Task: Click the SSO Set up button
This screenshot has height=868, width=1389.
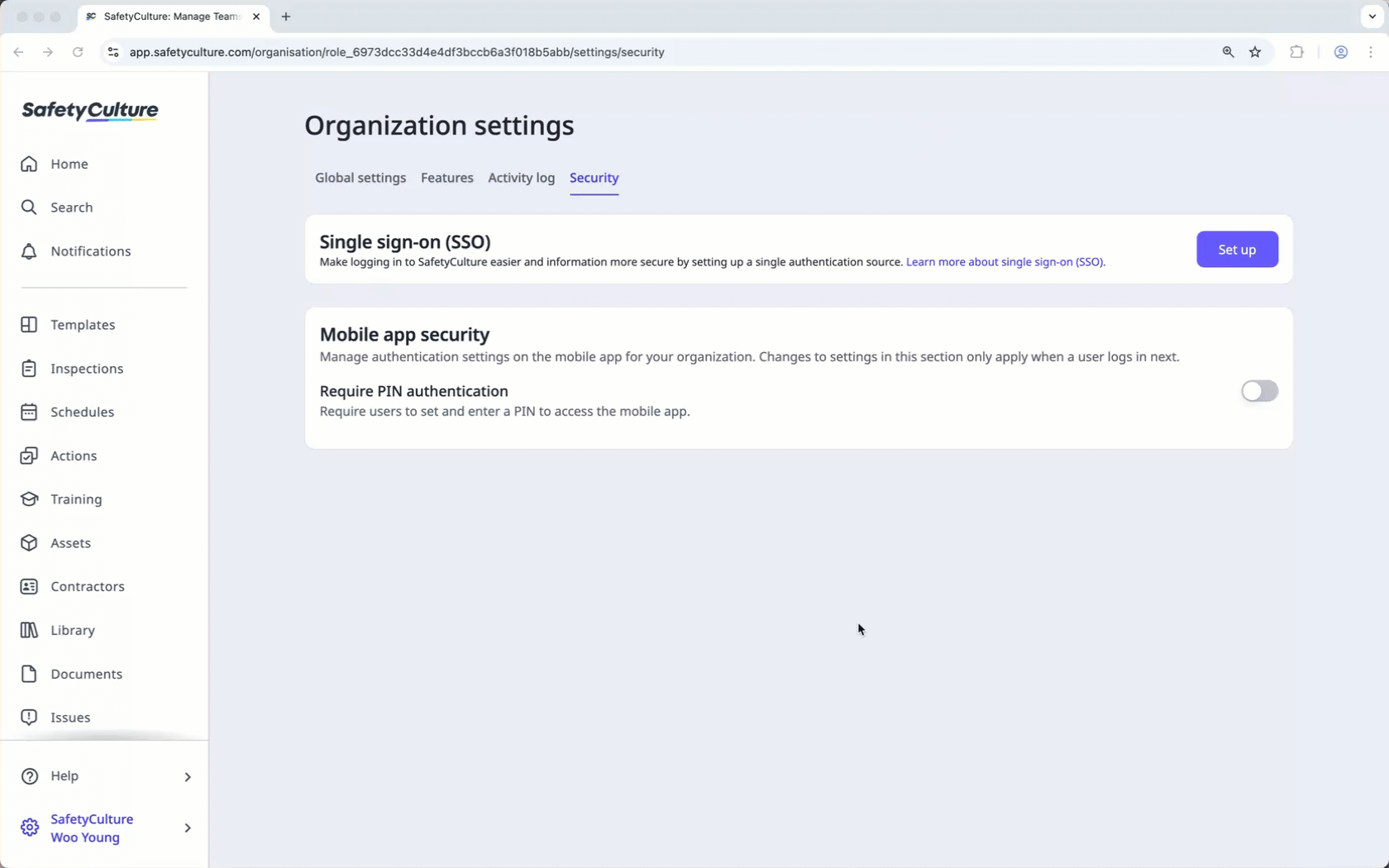Action: (x=1237, y=250)
